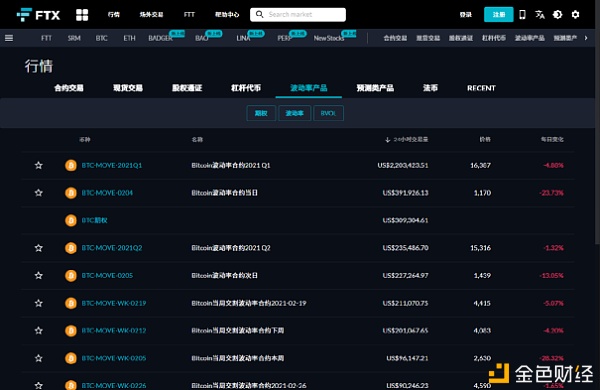Favorite BTC-MOVE-WK-0212 with star
Image resolution: width=600 pixels, height=390 pixels.
(x=39, y=331)
